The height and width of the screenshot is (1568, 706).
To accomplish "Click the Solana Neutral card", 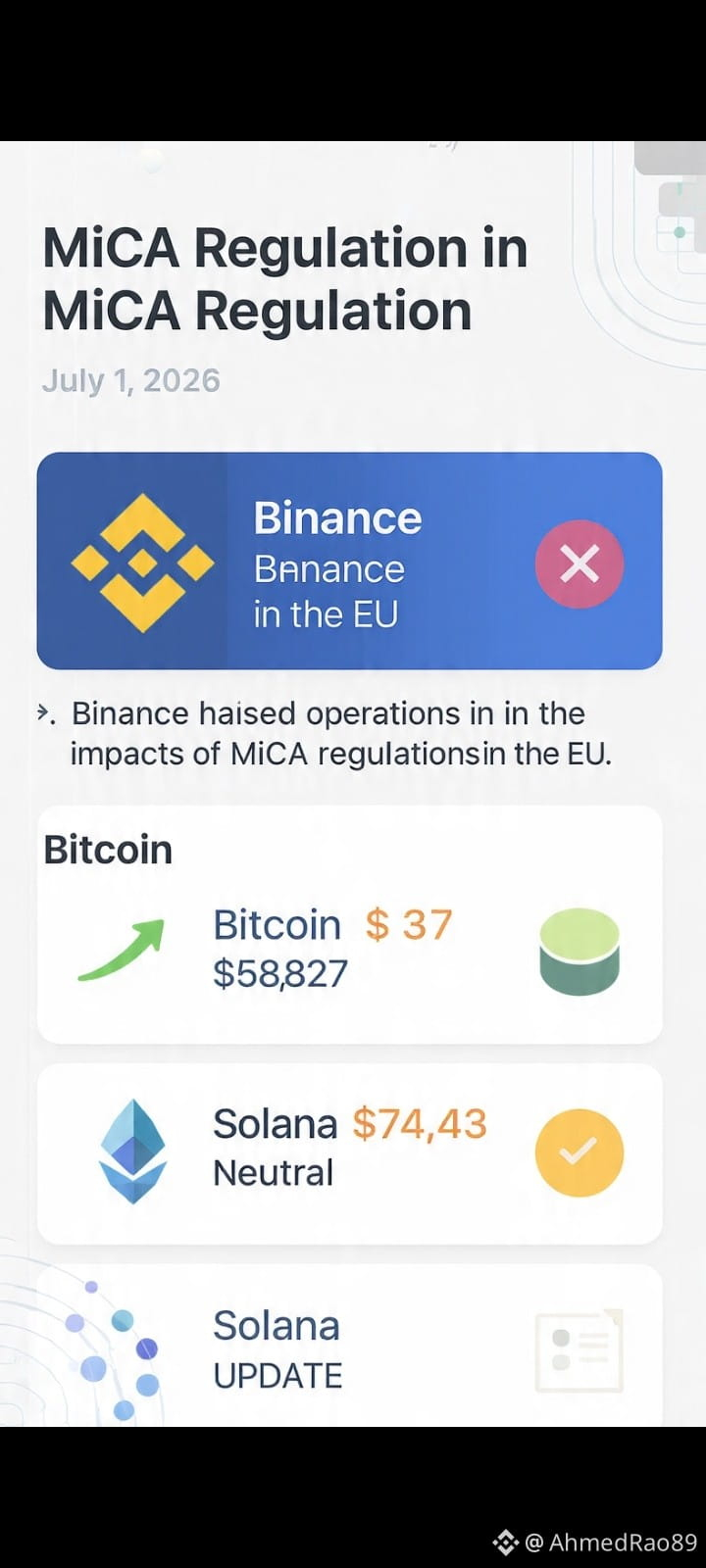I will tap(349, 1153).
